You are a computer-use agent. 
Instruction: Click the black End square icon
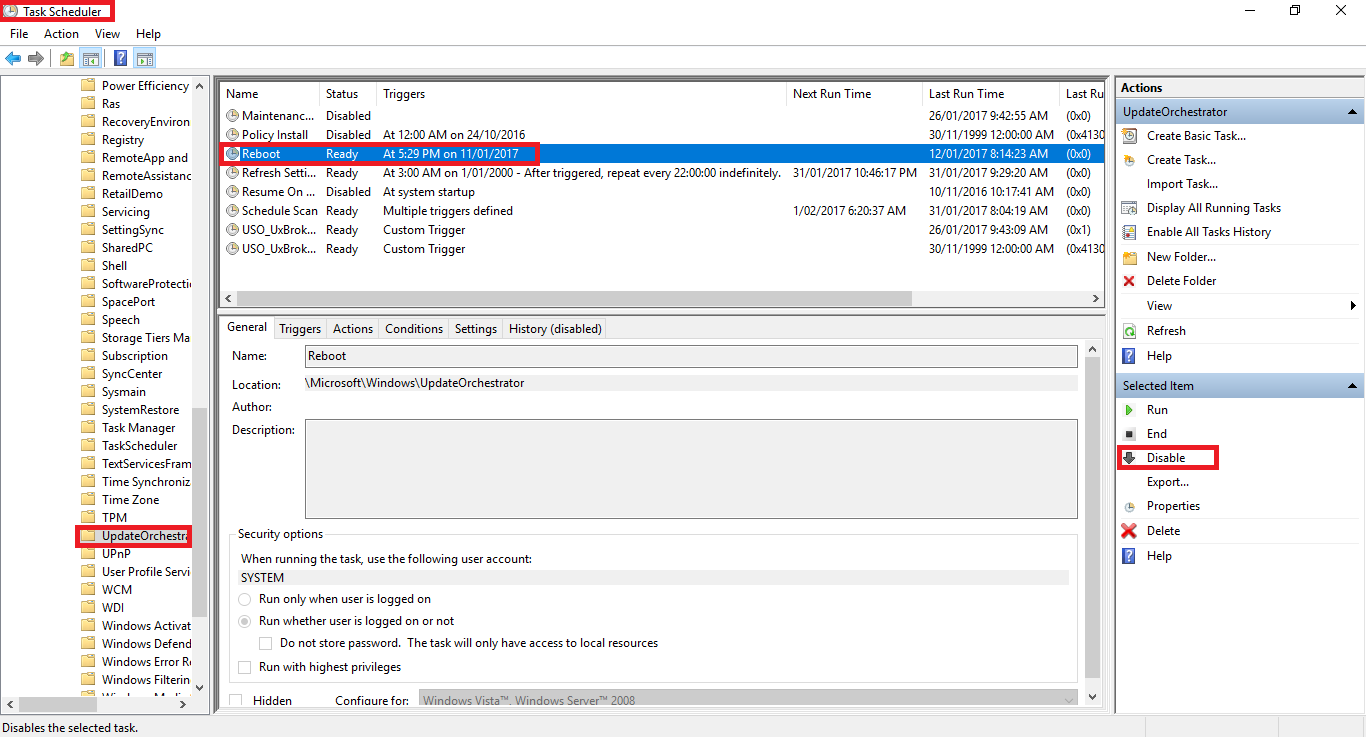point(1129,434)
